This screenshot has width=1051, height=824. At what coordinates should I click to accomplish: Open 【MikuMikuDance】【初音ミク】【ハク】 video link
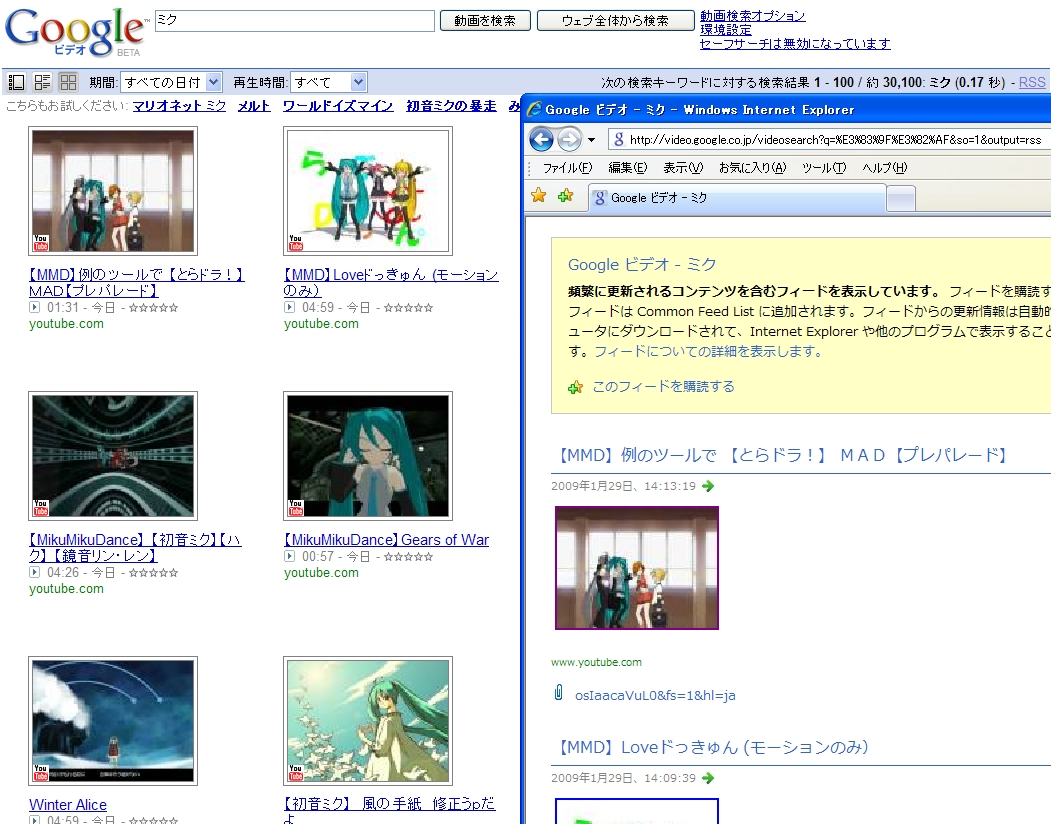click(135, 547)
